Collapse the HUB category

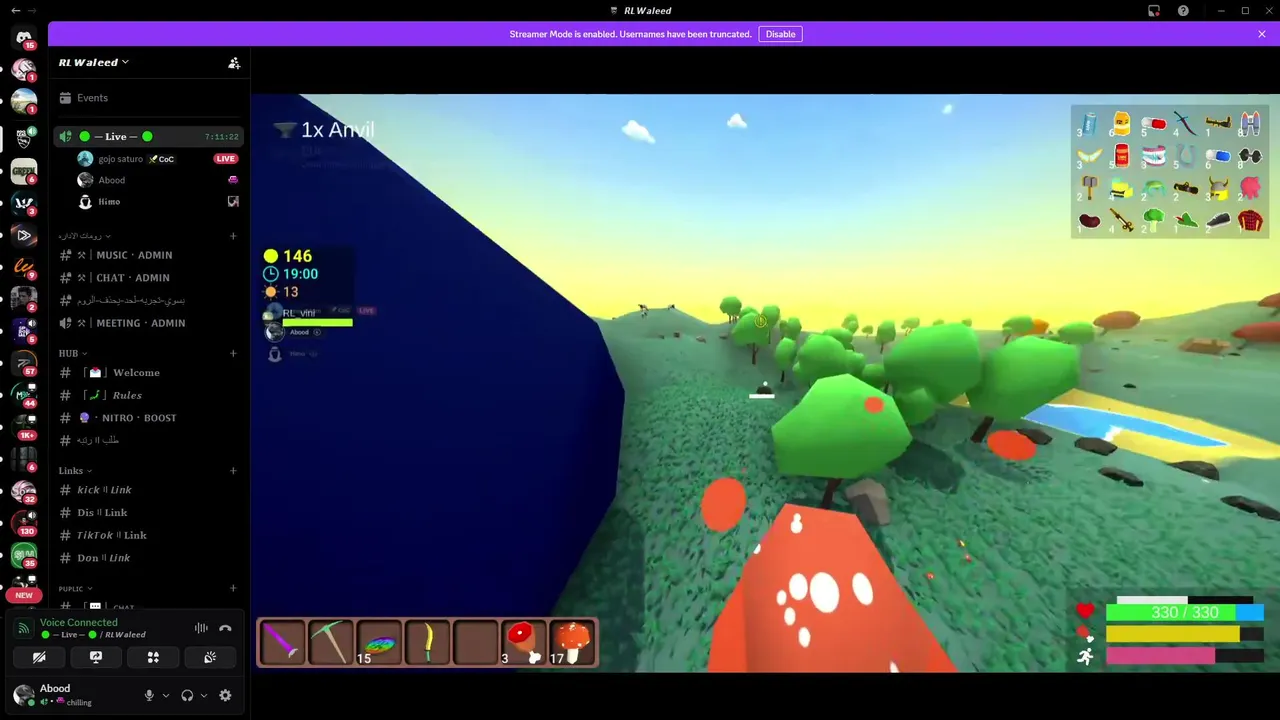coord(72,353)
